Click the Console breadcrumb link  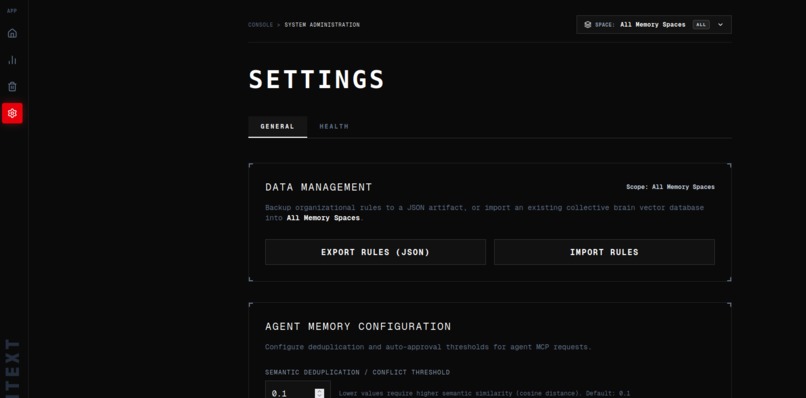point(261,25)
